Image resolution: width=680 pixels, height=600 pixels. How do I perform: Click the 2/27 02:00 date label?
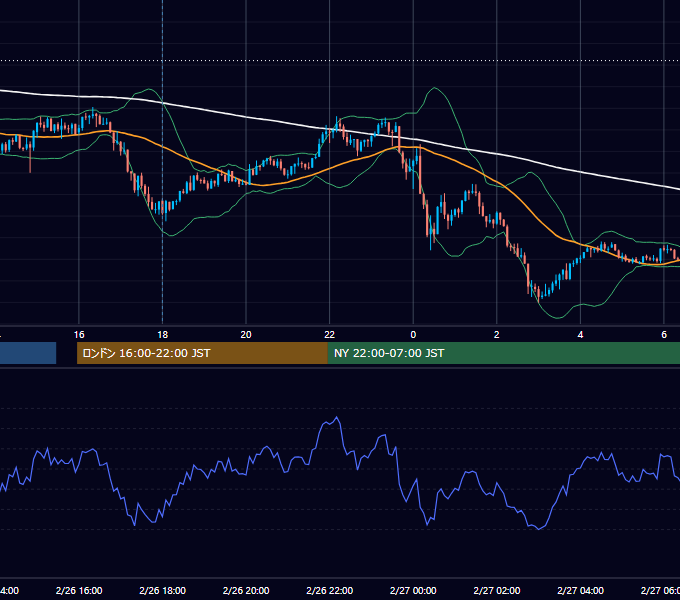point(497,590)
